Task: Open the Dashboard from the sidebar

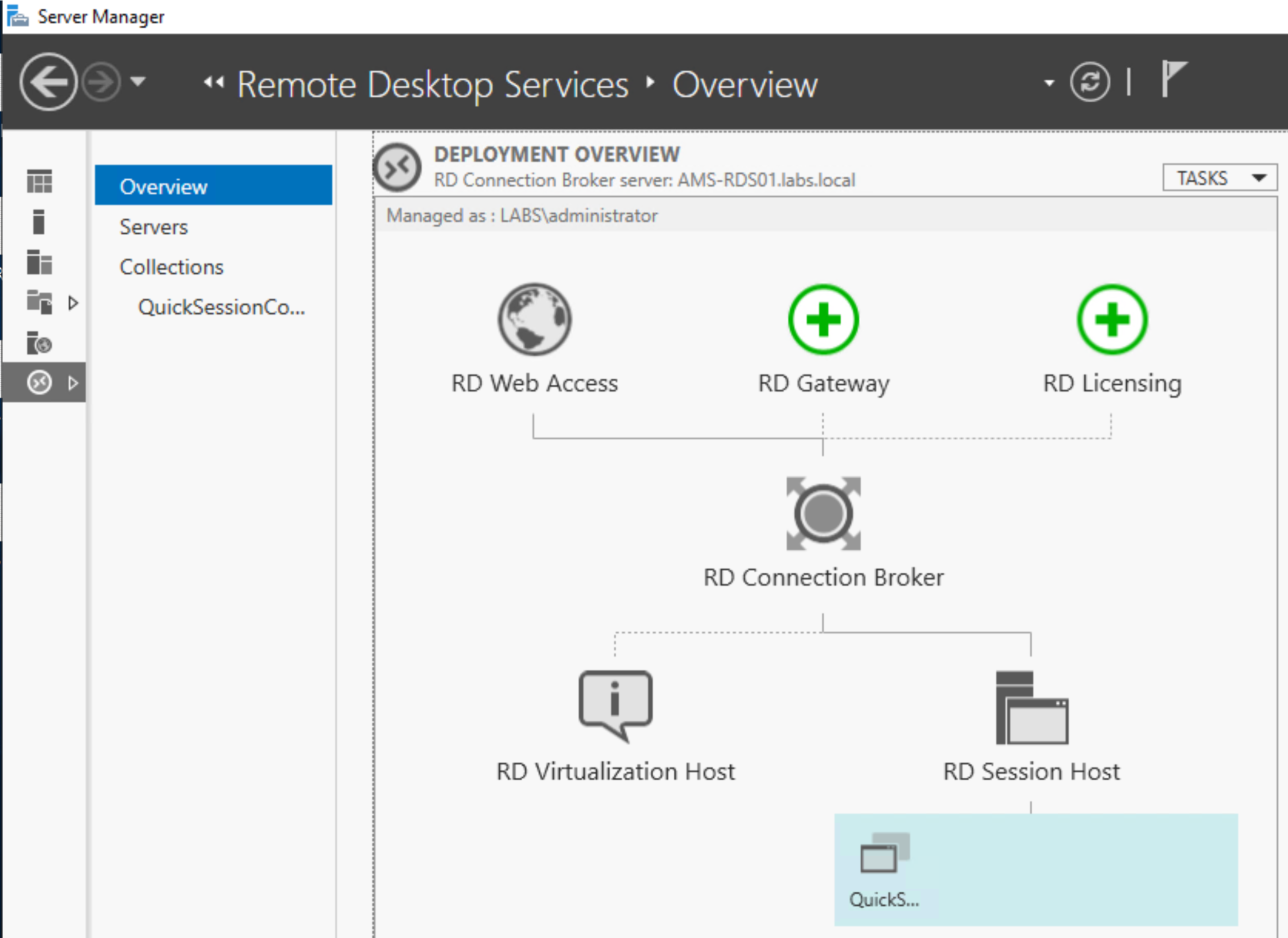Action: click(39, 182)
